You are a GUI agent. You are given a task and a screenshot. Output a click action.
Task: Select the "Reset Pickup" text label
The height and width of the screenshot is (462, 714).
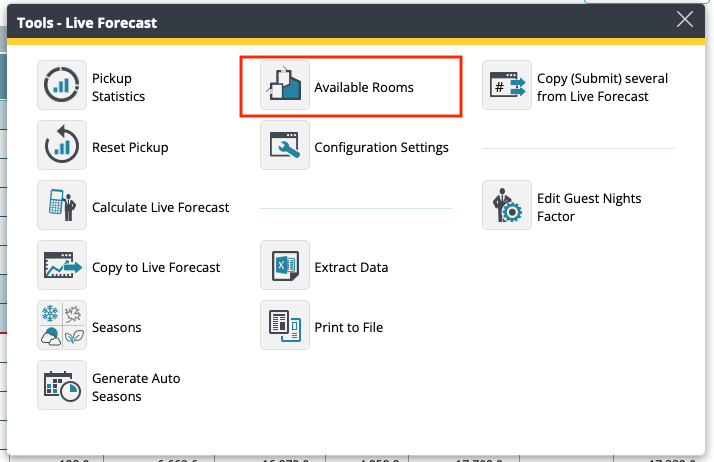(130, 148)
